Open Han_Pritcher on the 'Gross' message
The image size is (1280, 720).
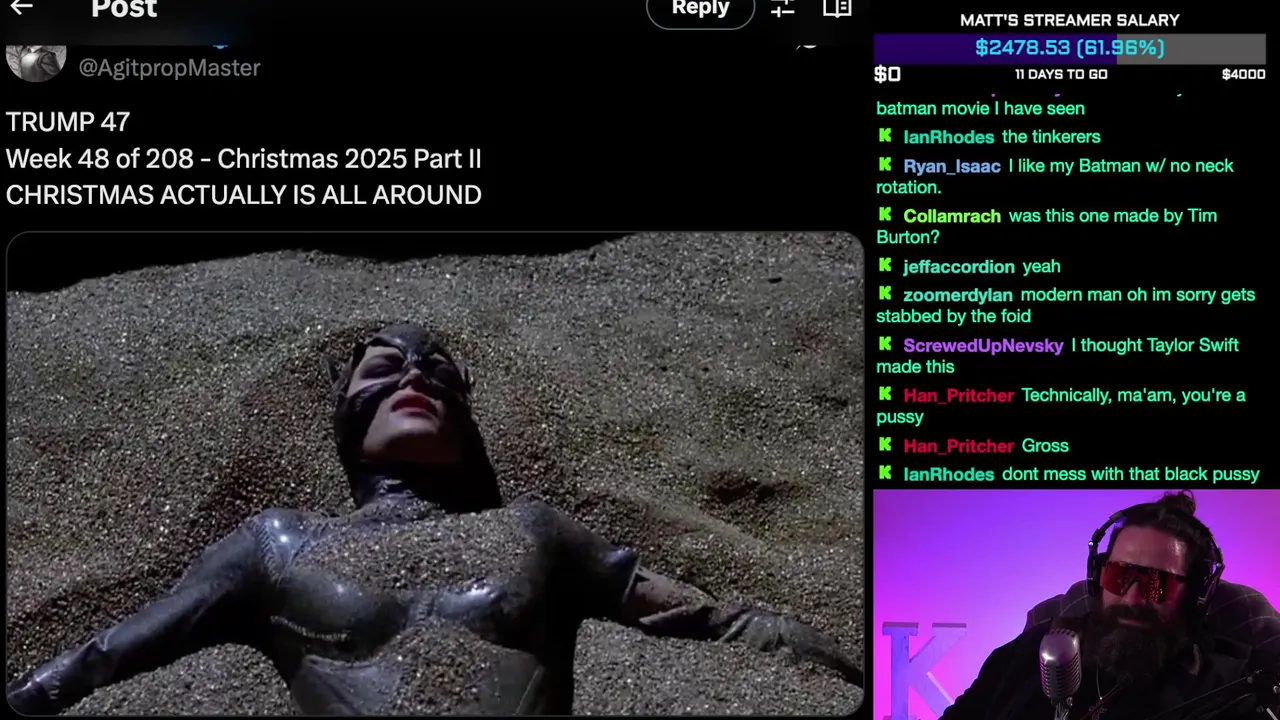pyautogui.click(x=958, y=446)
